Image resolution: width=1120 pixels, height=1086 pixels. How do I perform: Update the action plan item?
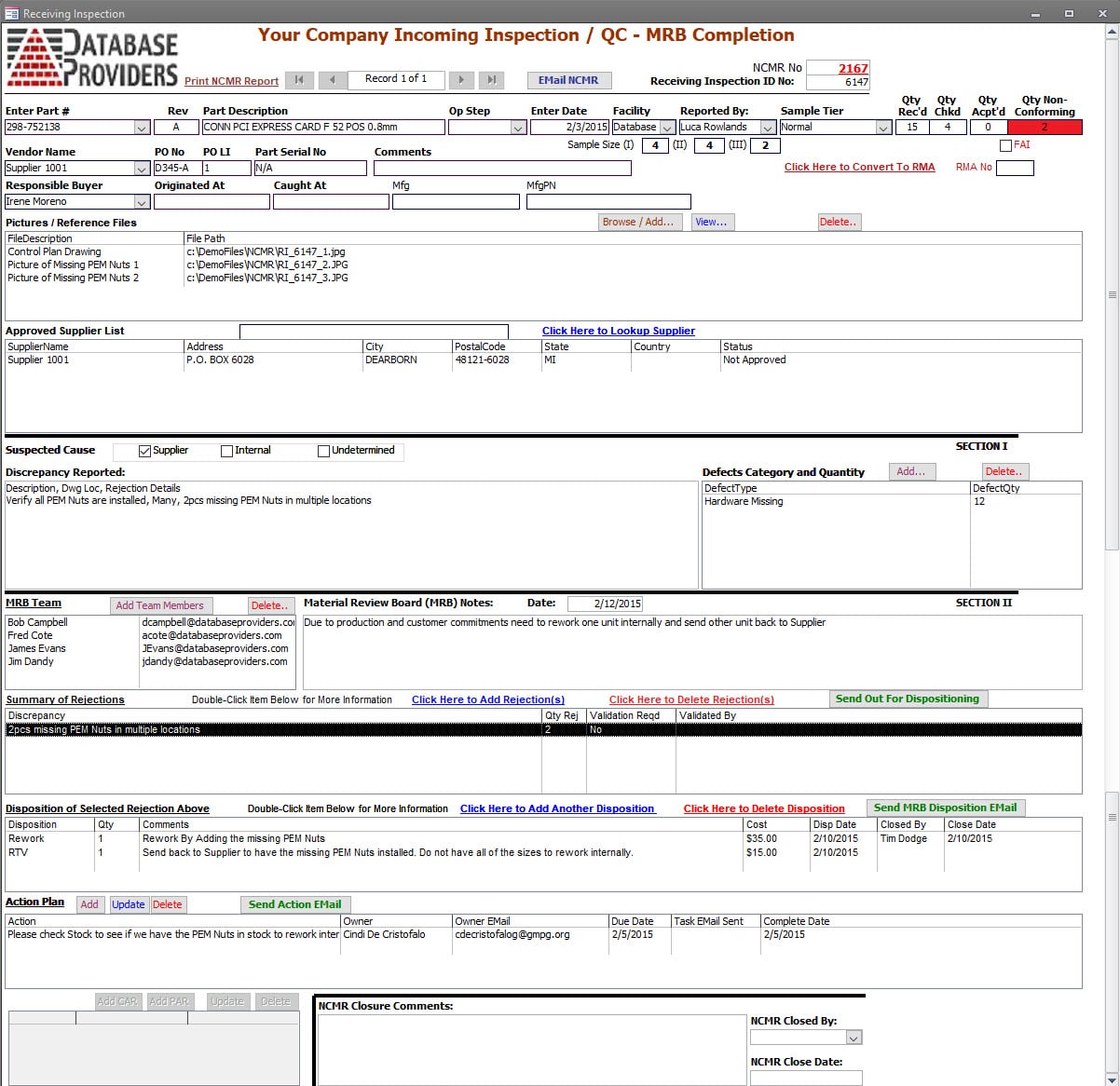(x=129, y=904)
